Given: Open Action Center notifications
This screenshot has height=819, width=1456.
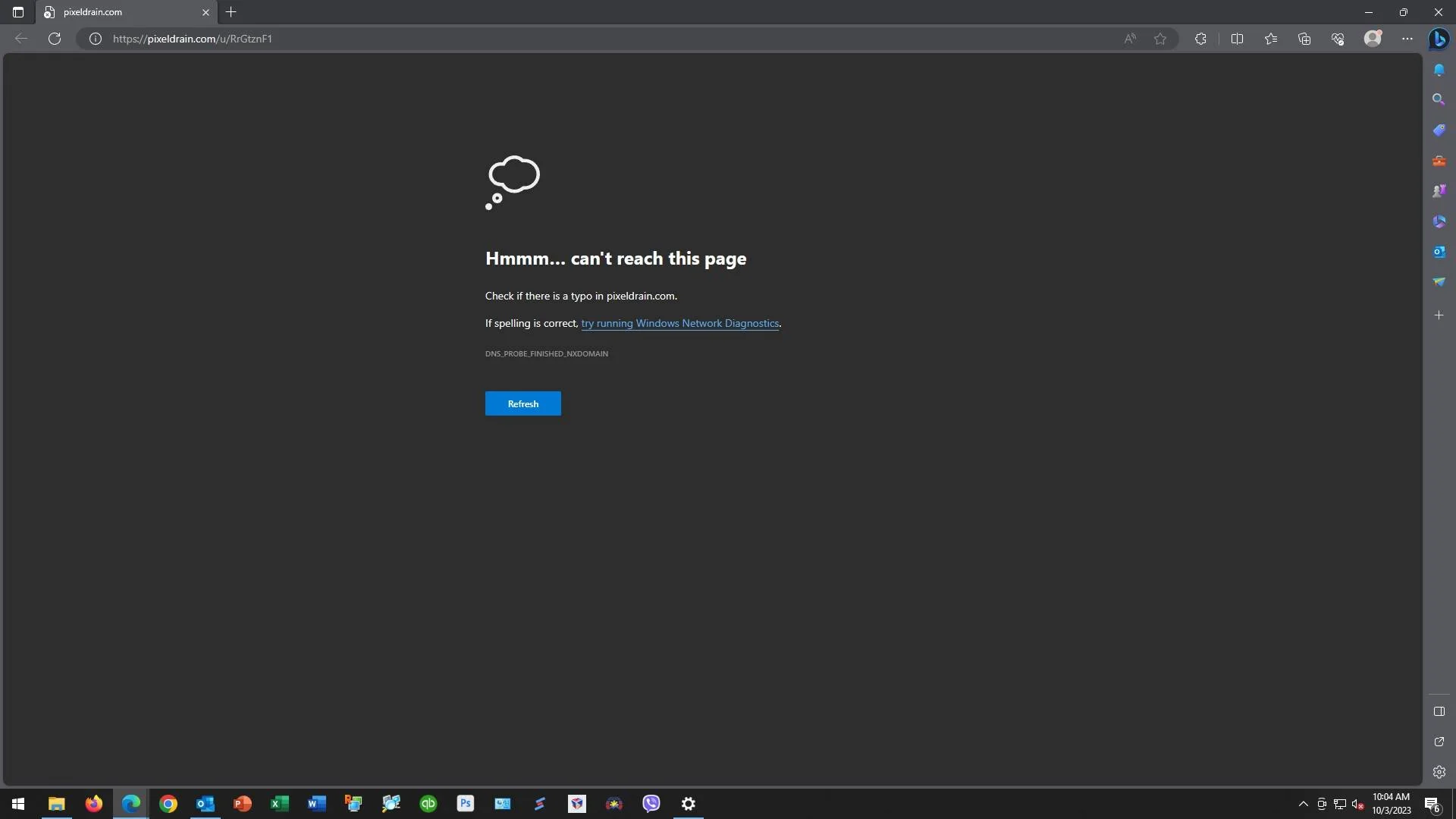Looking at the screenshot, I should point(1432,804).
